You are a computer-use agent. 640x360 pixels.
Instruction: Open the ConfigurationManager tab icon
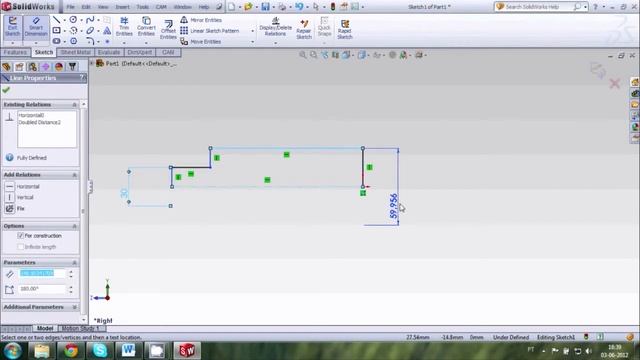point(32,67)
